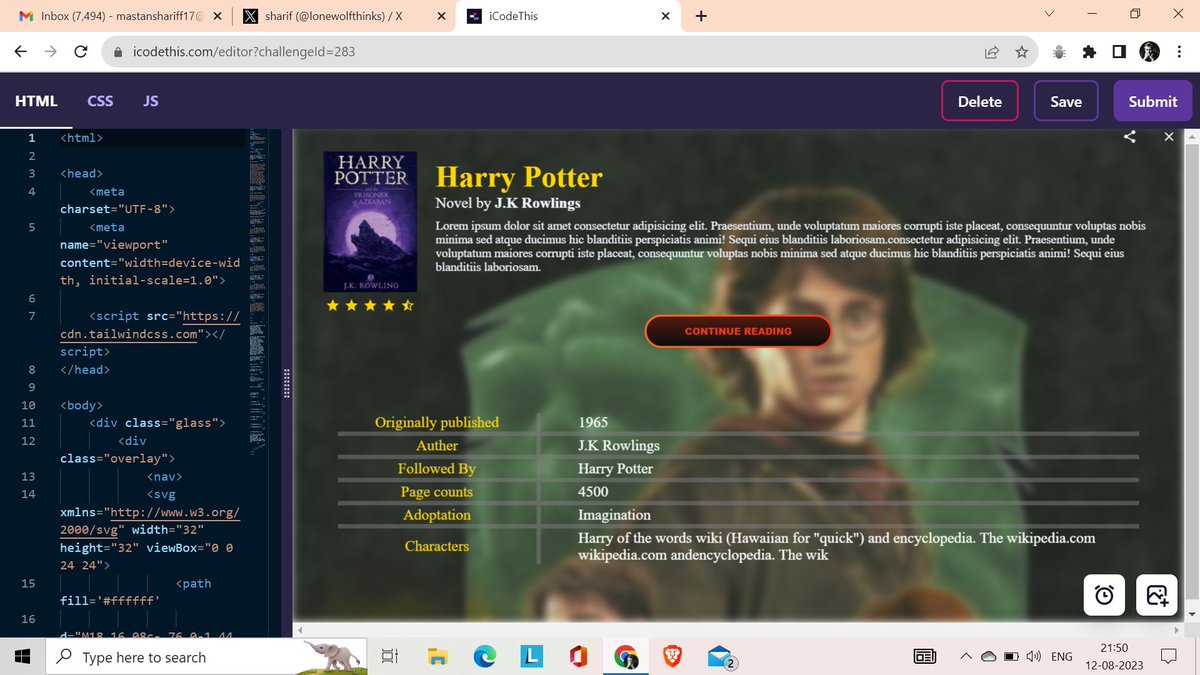Open a new browser tab

701,16
